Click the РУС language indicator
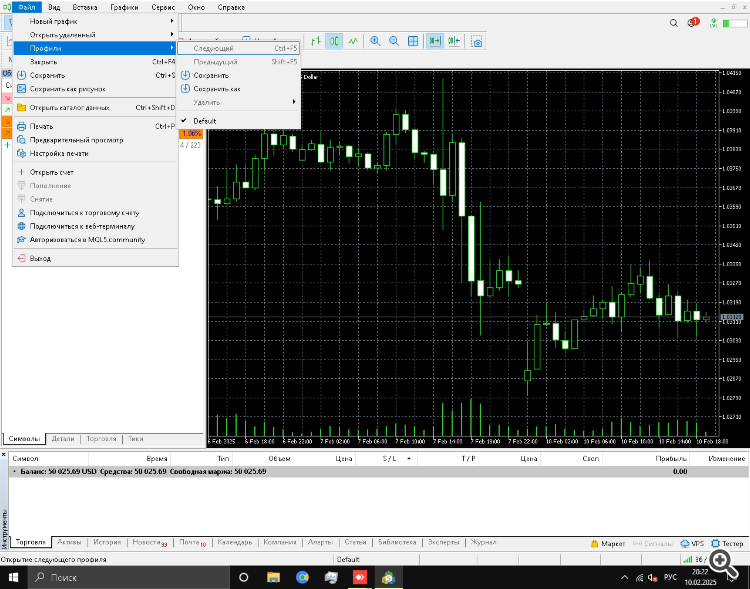This screenshot has height=589, width=750. [670, 578]
